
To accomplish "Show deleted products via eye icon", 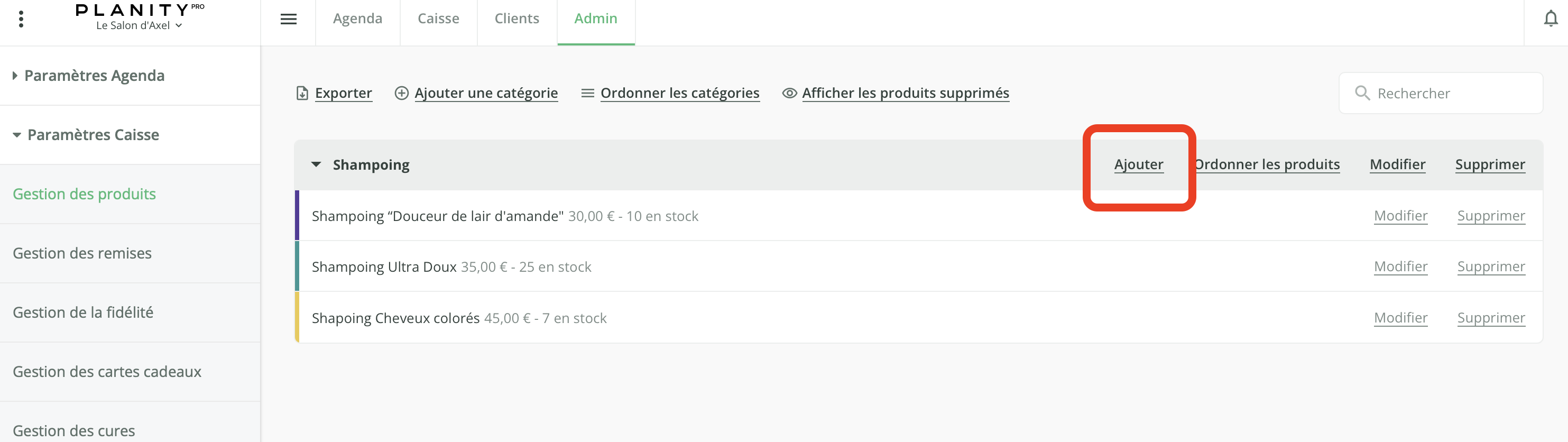I will click(x=789, y=93).
